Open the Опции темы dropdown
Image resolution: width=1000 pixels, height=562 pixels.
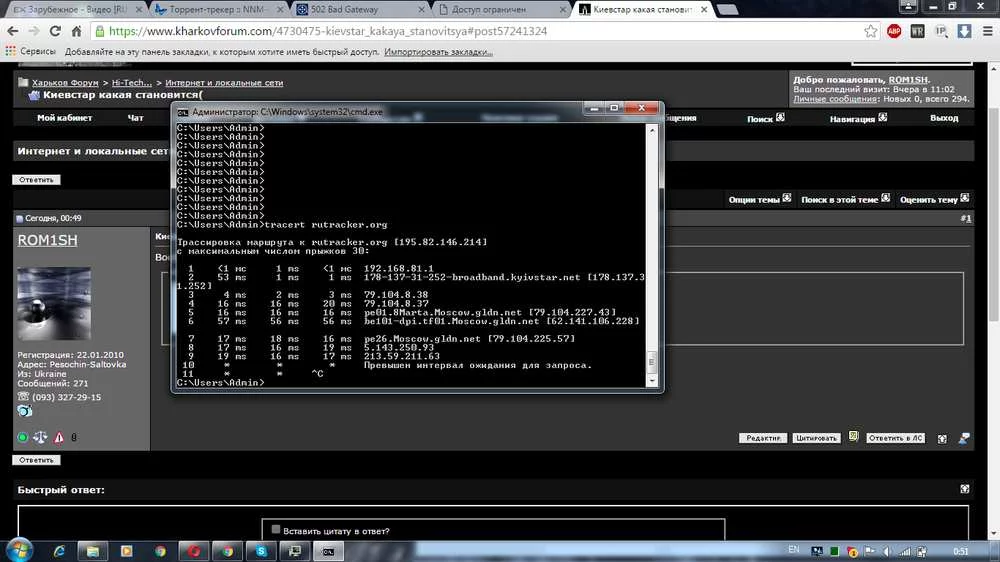tap(760, 199)
